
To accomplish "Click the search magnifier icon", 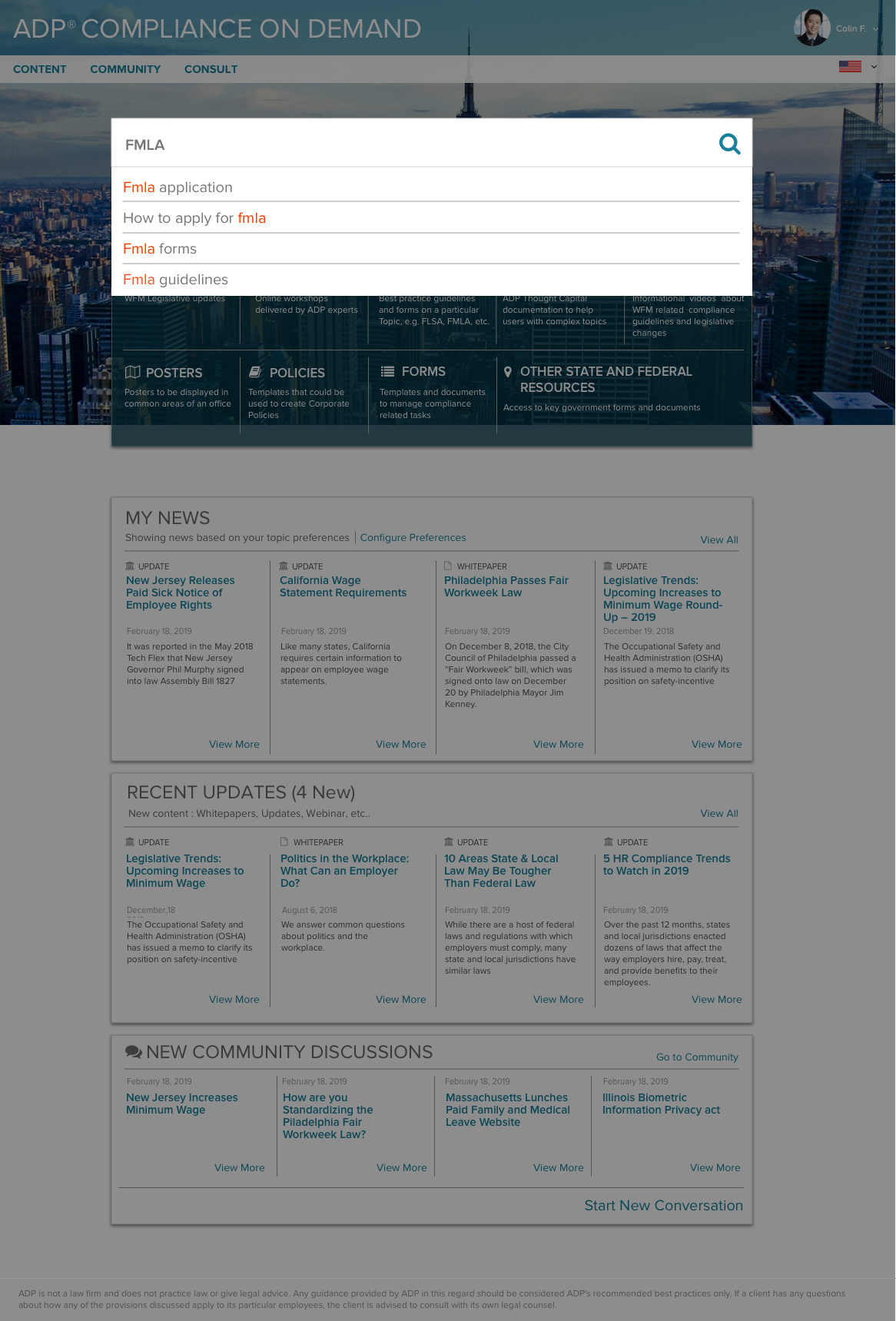I will pos(729,144).
